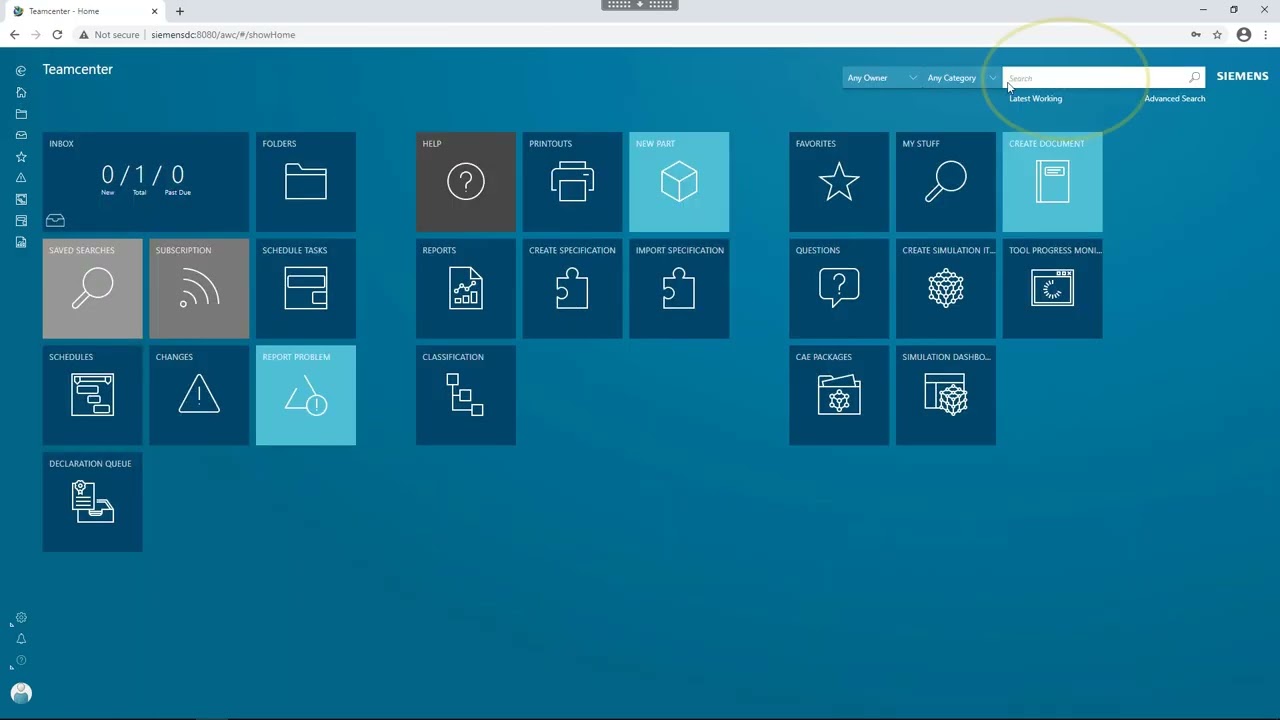Open the Changes tile
Screen dimensions: 1280x720
point(199,395)
